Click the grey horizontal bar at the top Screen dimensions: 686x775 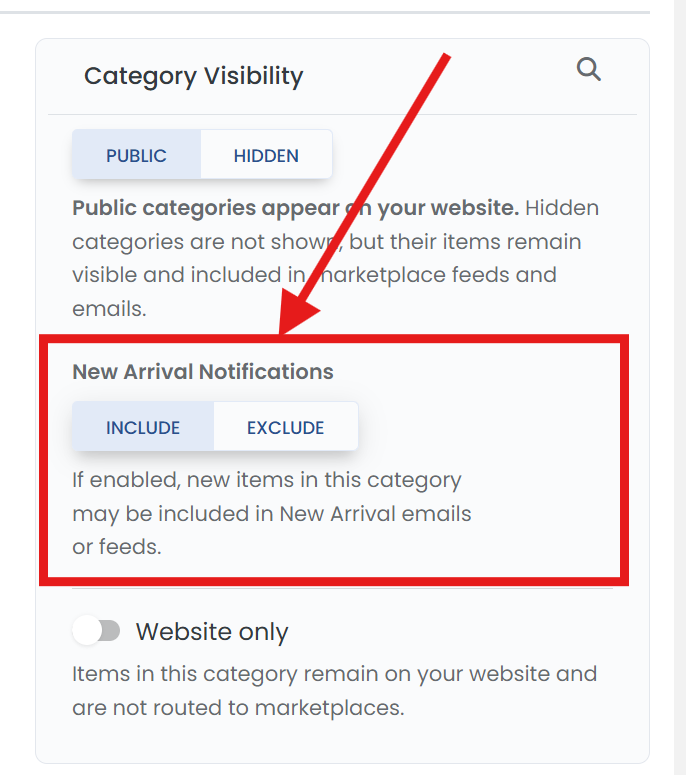325,12
